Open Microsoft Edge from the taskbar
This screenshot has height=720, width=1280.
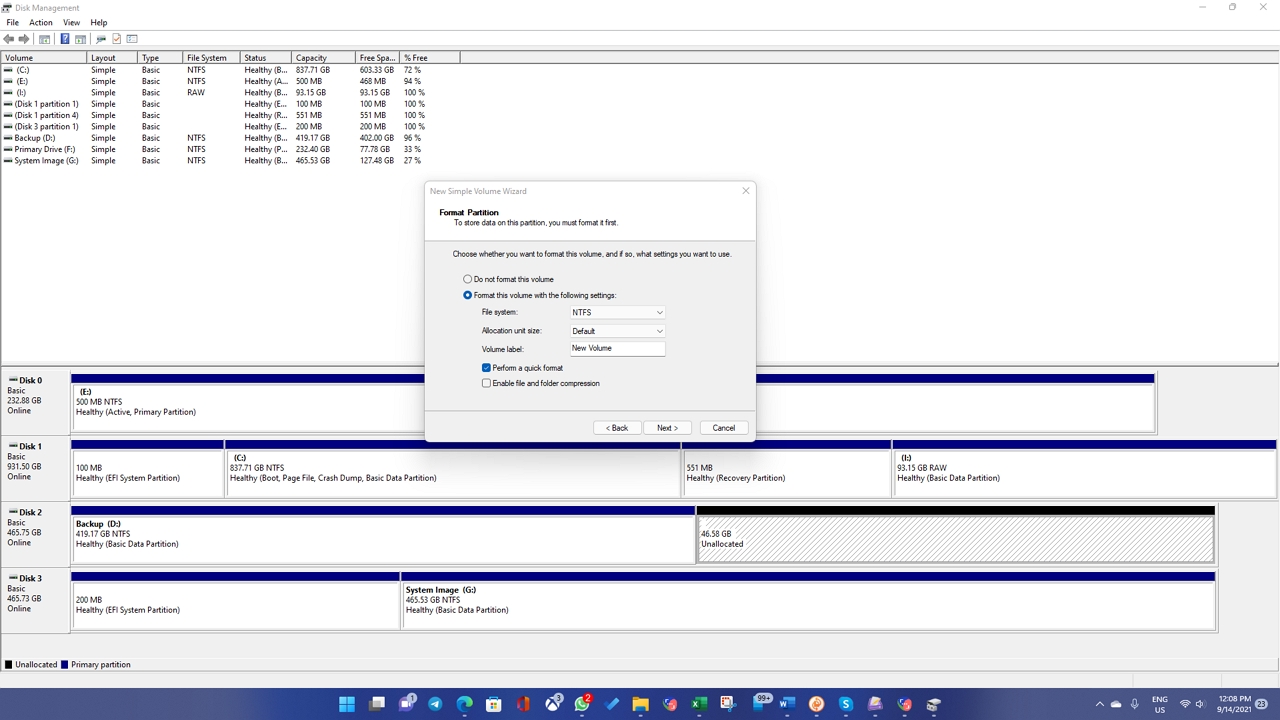click(464, 704)
